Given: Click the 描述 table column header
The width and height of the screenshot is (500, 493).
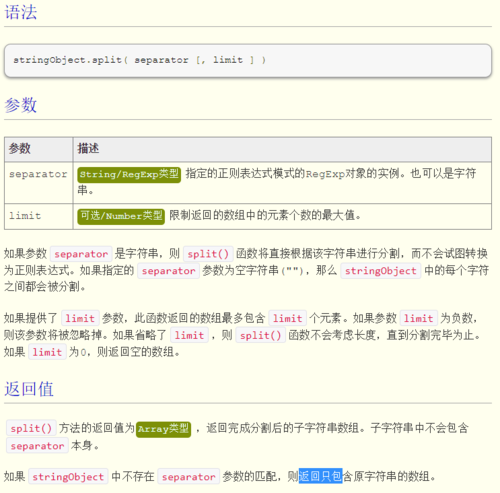Looking at the screenshot, I should [282, 149].
